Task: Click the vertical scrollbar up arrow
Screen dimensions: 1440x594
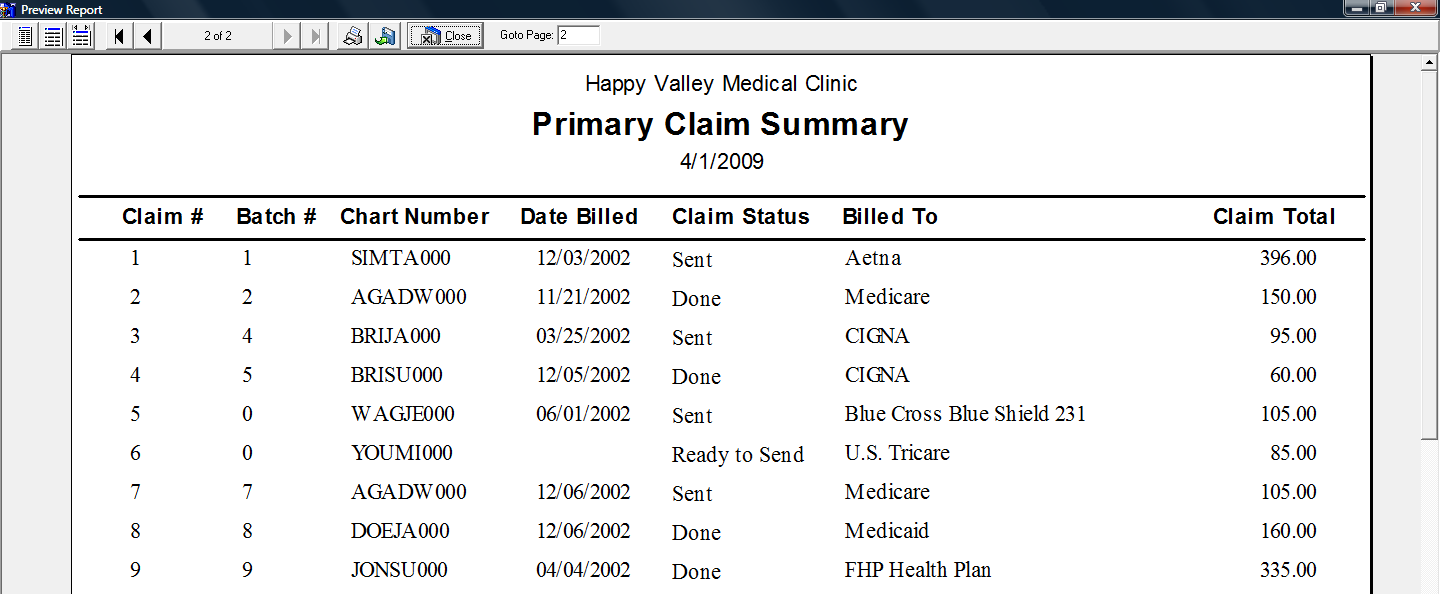Action: pyautogui.click(x=1430, y=63)
